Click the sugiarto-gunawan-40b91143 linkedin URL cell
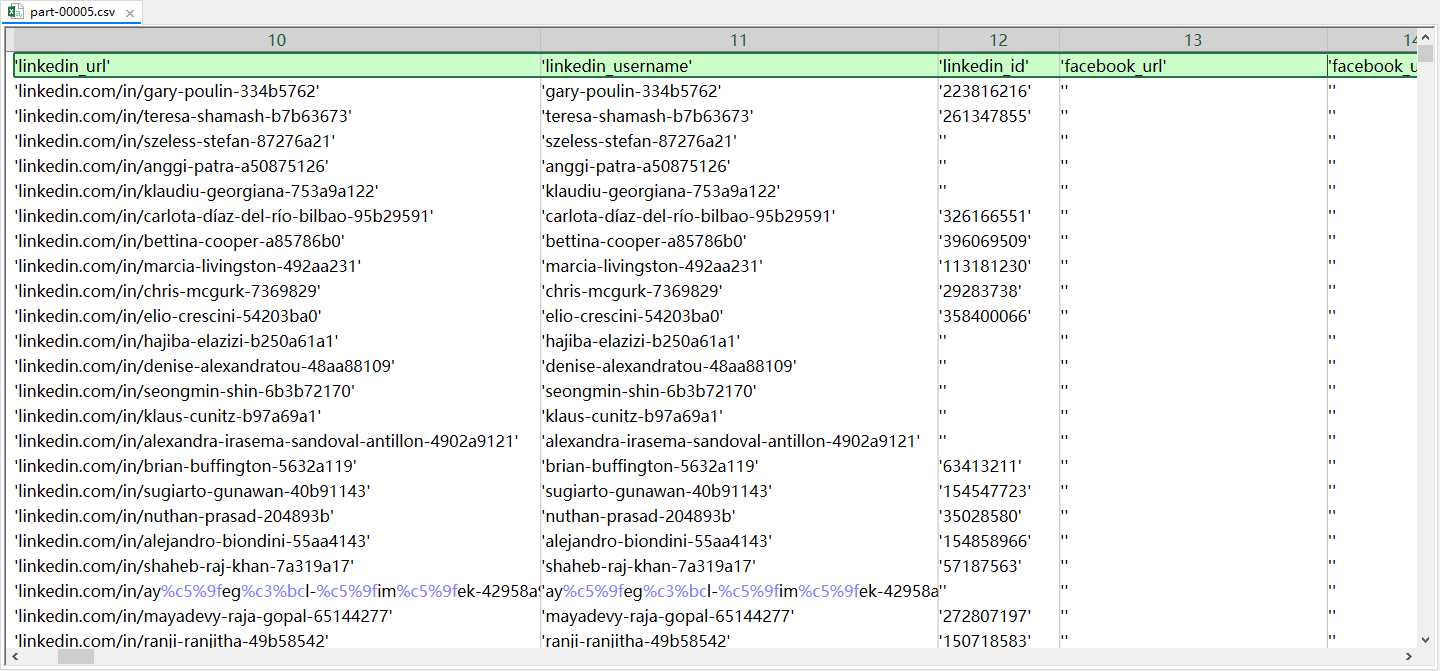This screenshot has width=1440, height=671. (x=277, y=491)
